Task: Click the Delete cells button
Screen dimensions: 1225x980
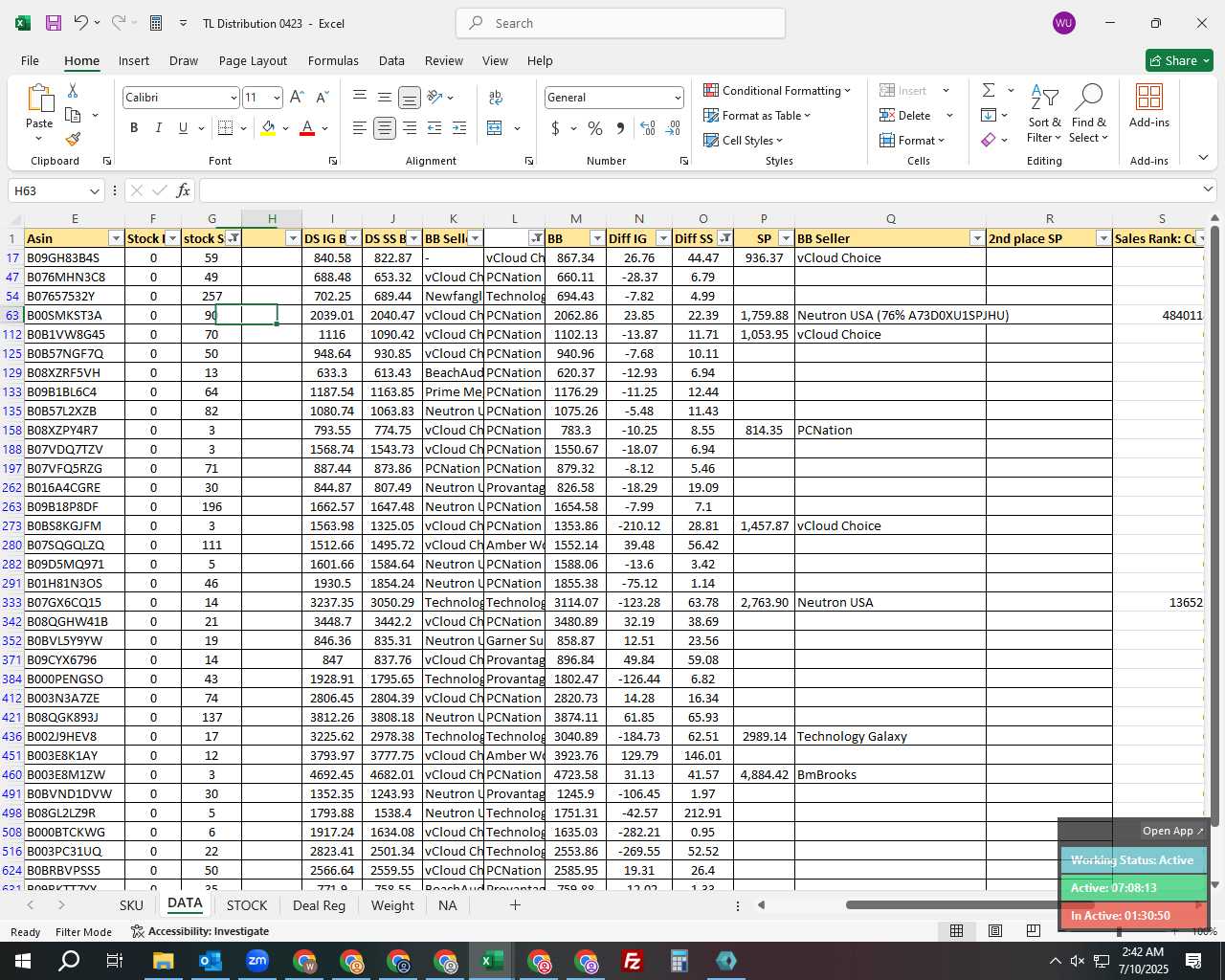Action: click(905, 116)
